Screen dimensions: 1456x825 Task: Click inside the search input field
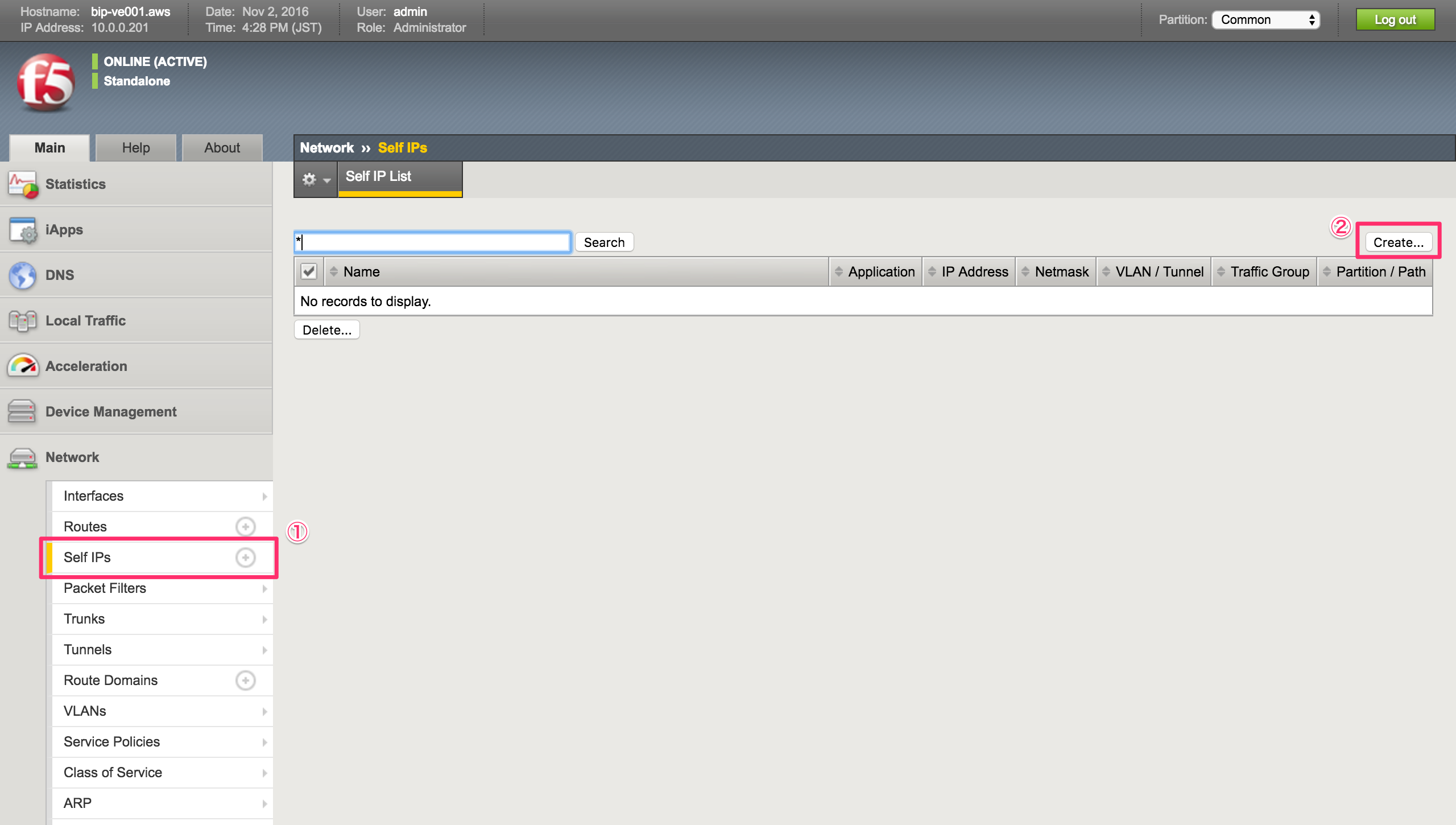tap(432, 242)
